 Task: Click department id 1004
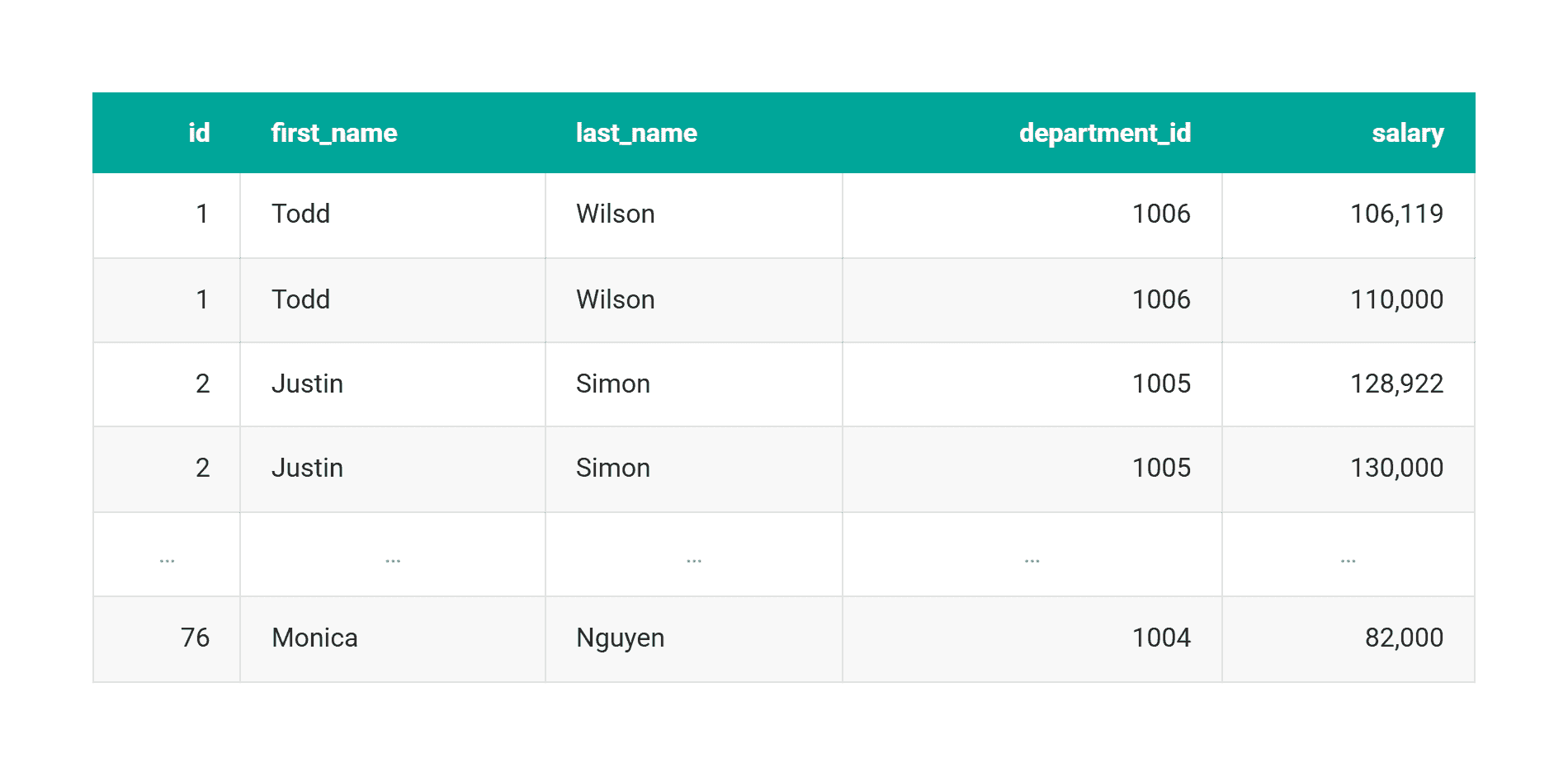(1161, 638)
